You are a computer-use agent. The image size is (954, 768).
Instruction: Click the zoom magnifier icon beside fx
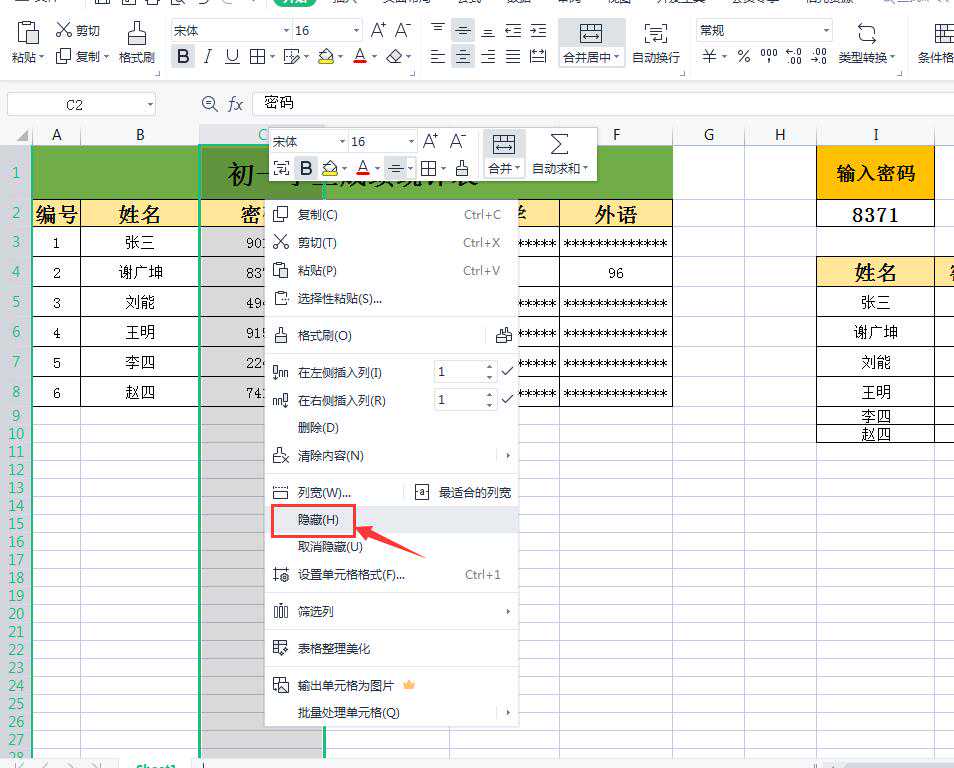click(x=209, y=104)
